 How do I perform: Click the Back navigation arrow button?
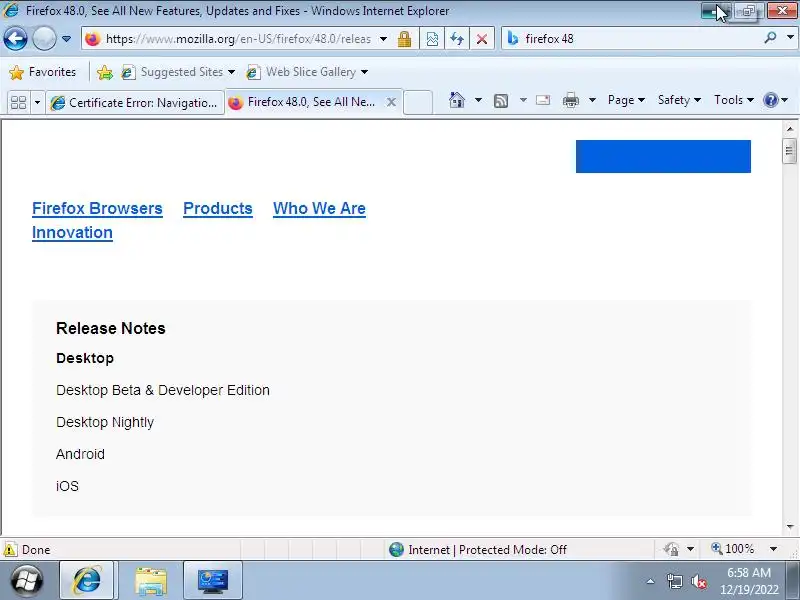pos(15,39)
